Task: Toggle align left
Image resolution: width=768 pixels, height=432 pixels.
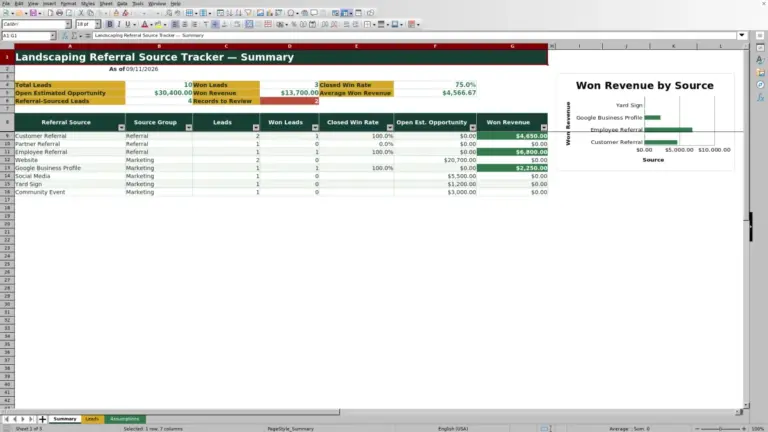Action: tap(175, 24)
